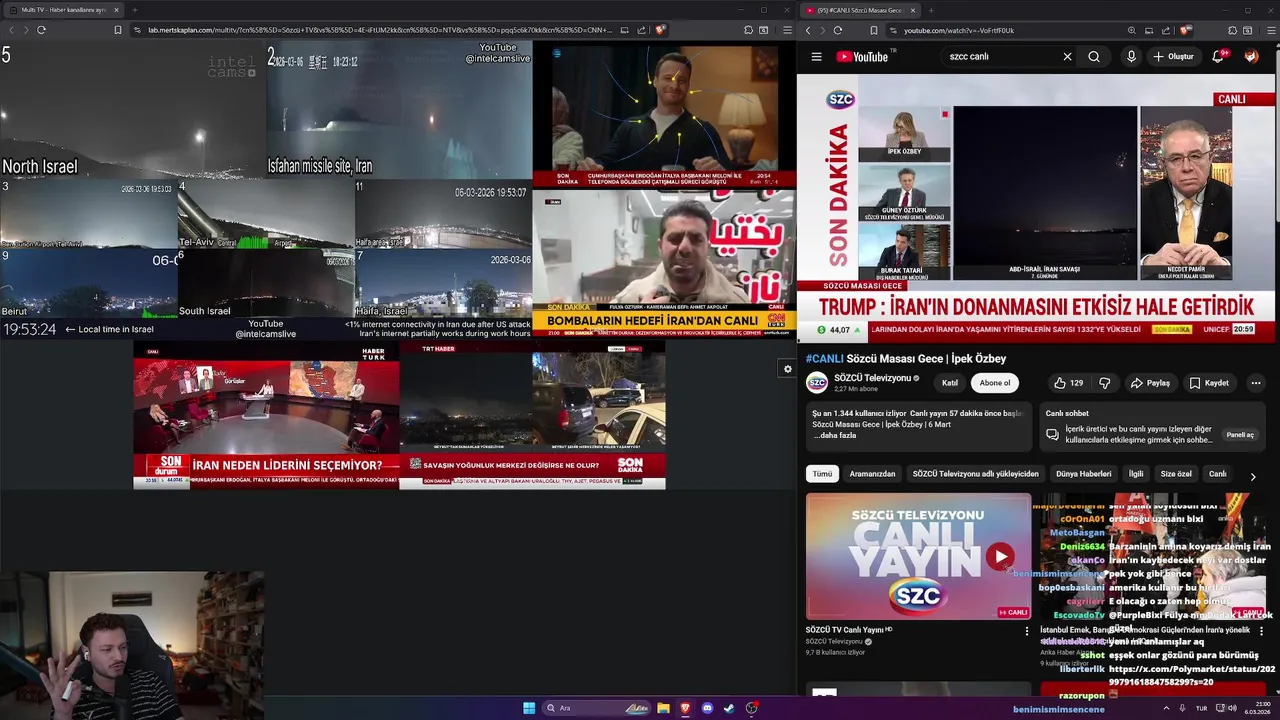The height and width of the screenshot is (720, 1280).
Task: Open the live chat with Paneli aç
Action: 1240,435
